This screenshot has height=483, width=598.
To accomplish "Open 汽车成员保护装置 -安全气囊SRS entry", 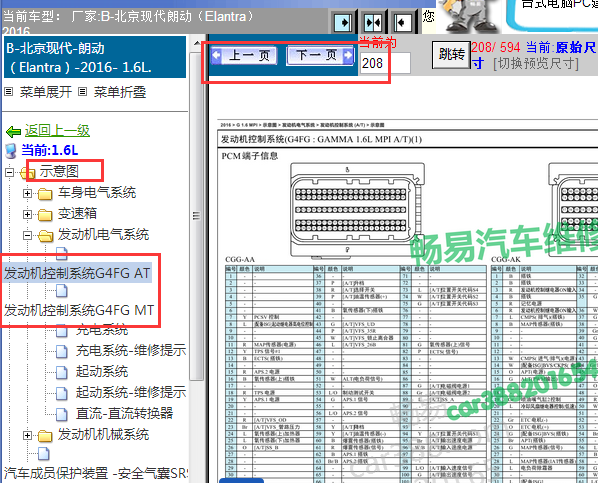I will coord(96,473).
